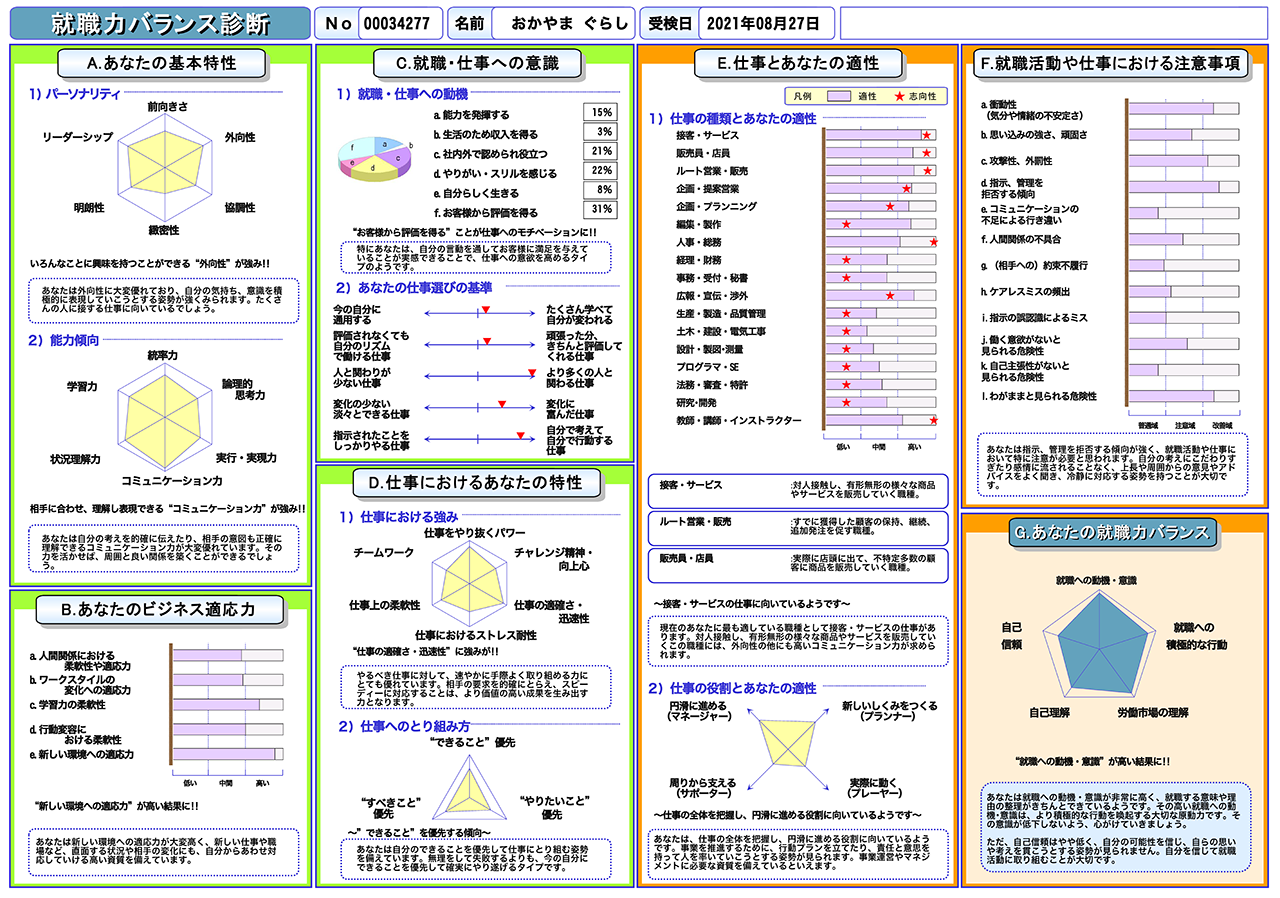The width and height of the screenshot is (1280, 898).
Task: Click the 自己理解 label in section G
Action: 1050,712
